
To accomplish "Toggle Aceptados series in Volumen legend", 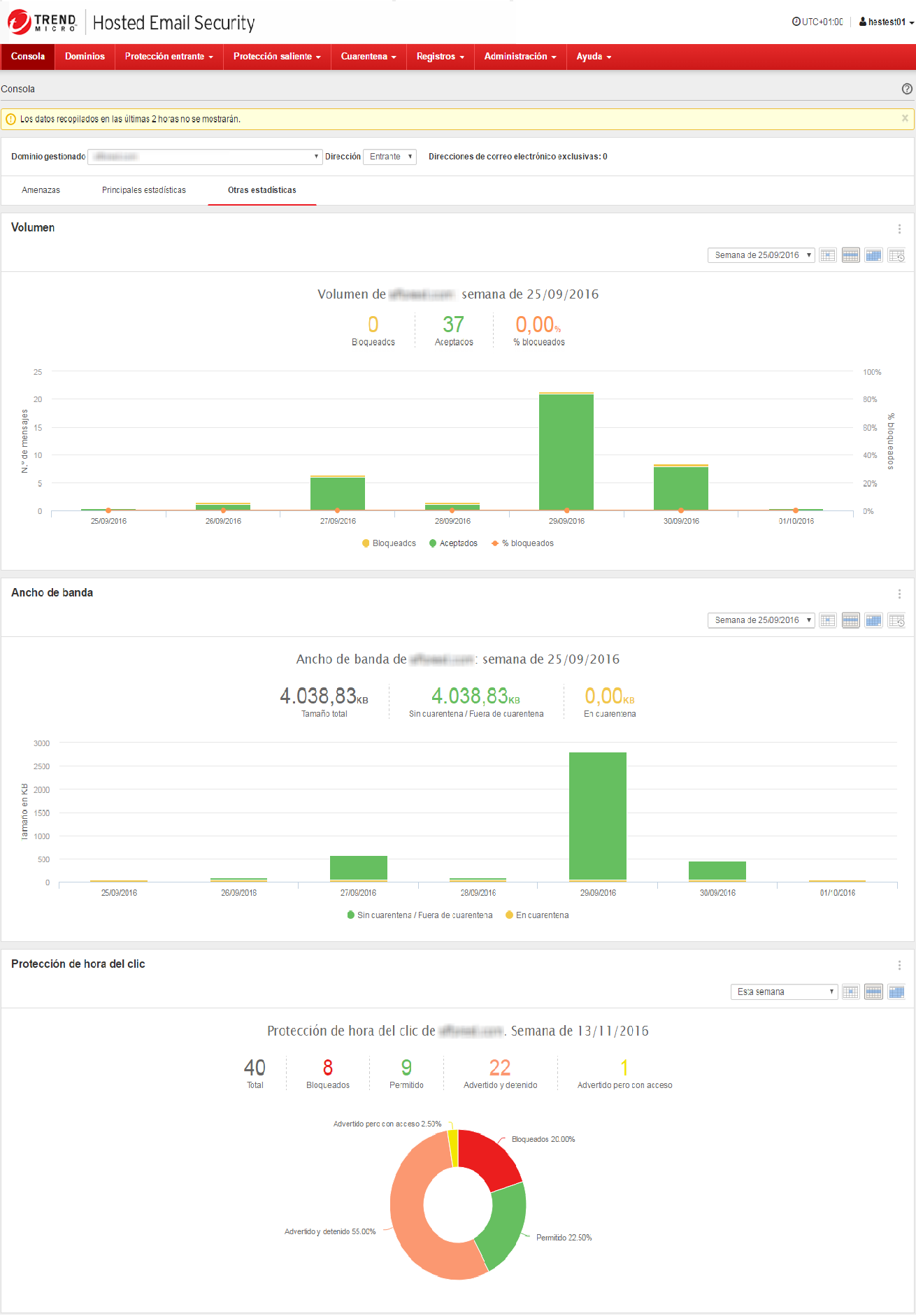I will [x=453, y=543].
